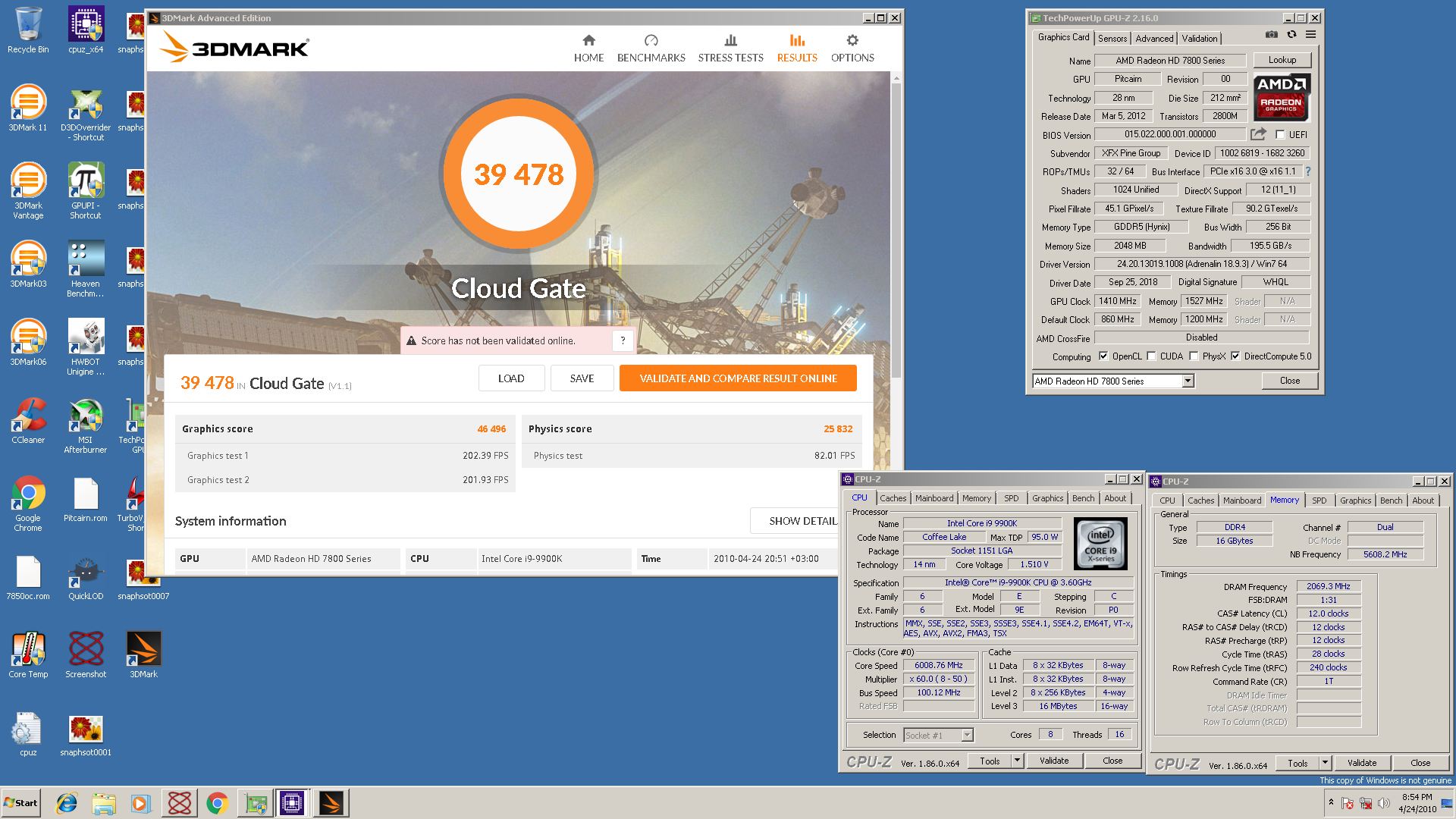The image size is (1456, 819).
Task: Click Validate in CPU tab CPU-Z window
Action: pos(1054,761)
